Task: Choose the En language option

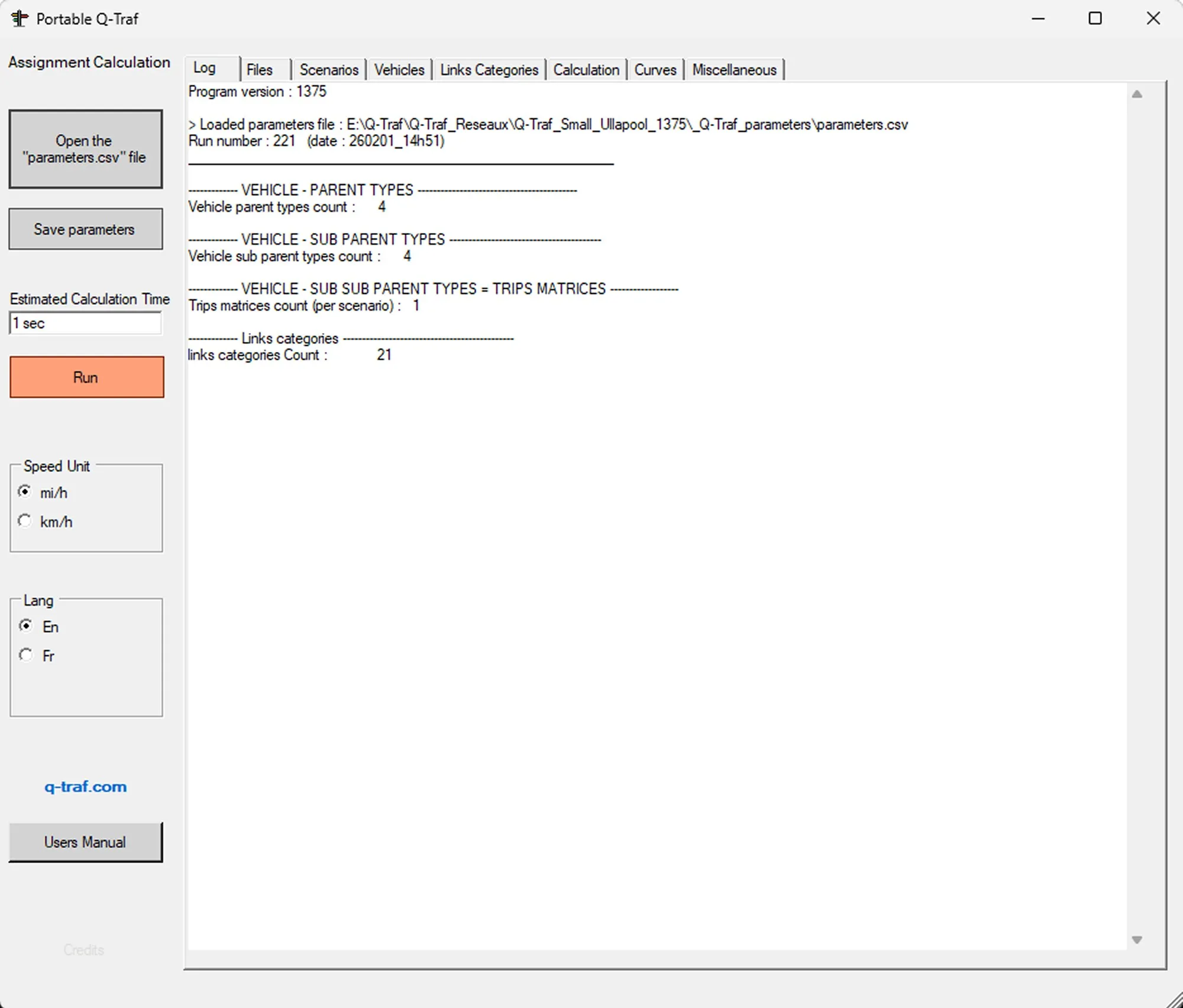Action: (x=26, y=626)
